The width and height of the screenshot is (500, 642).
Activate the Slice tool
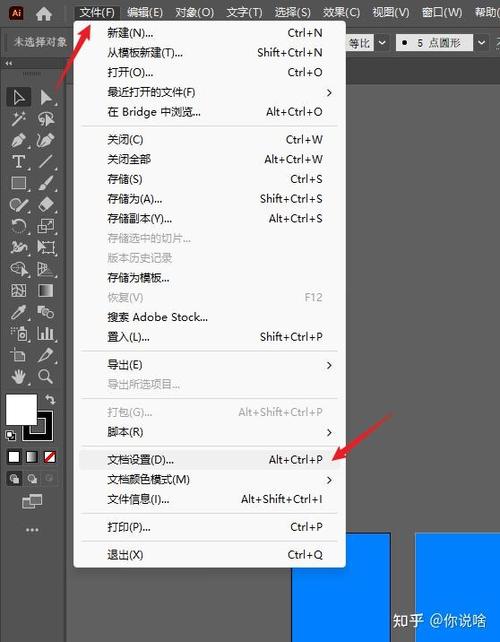[x=46, y=355]
